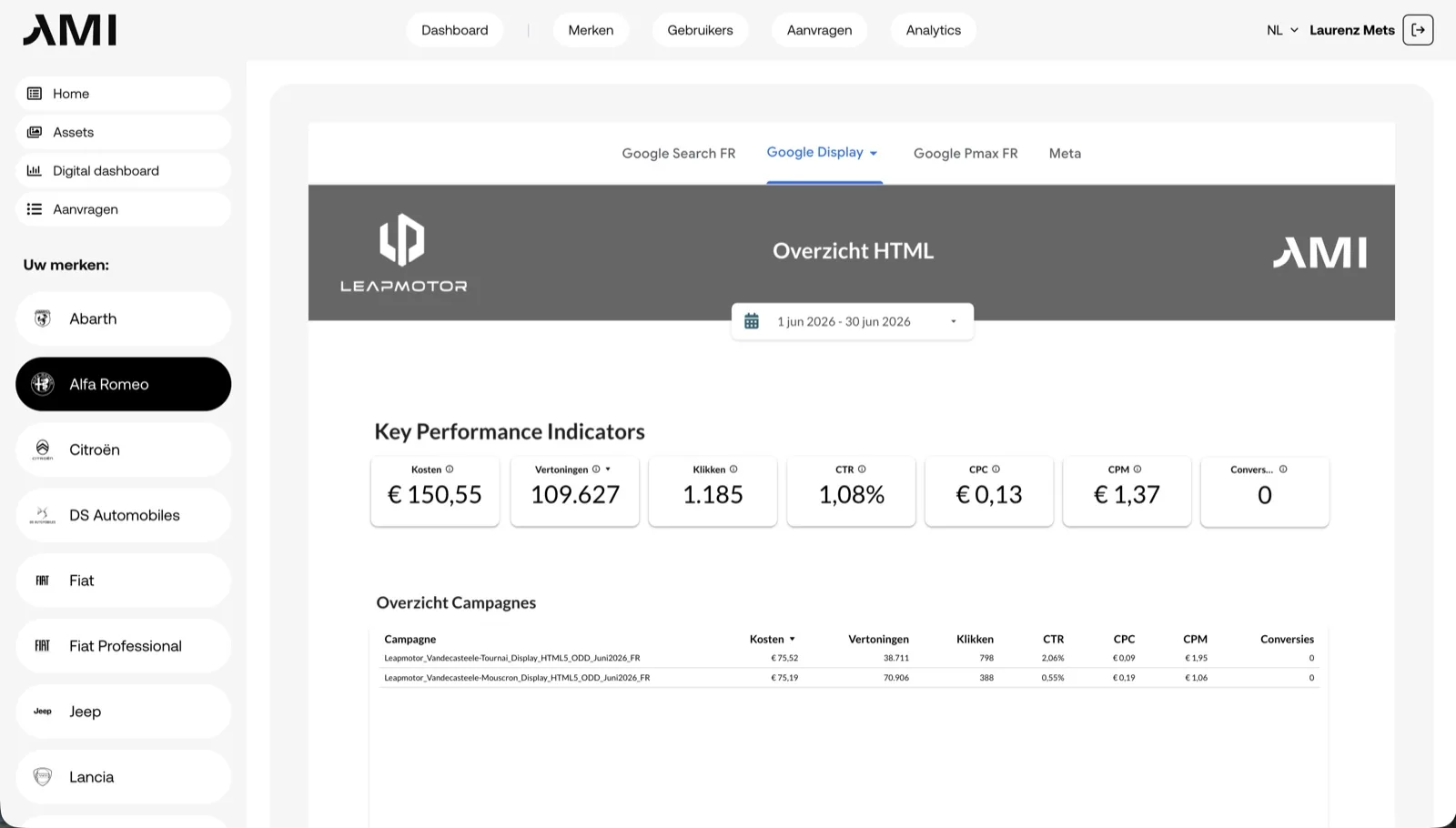Image resolution: width=1456 pixels, height=828 pixels.
Task: Switch to the Google Search FR tab
Action: 679,153
